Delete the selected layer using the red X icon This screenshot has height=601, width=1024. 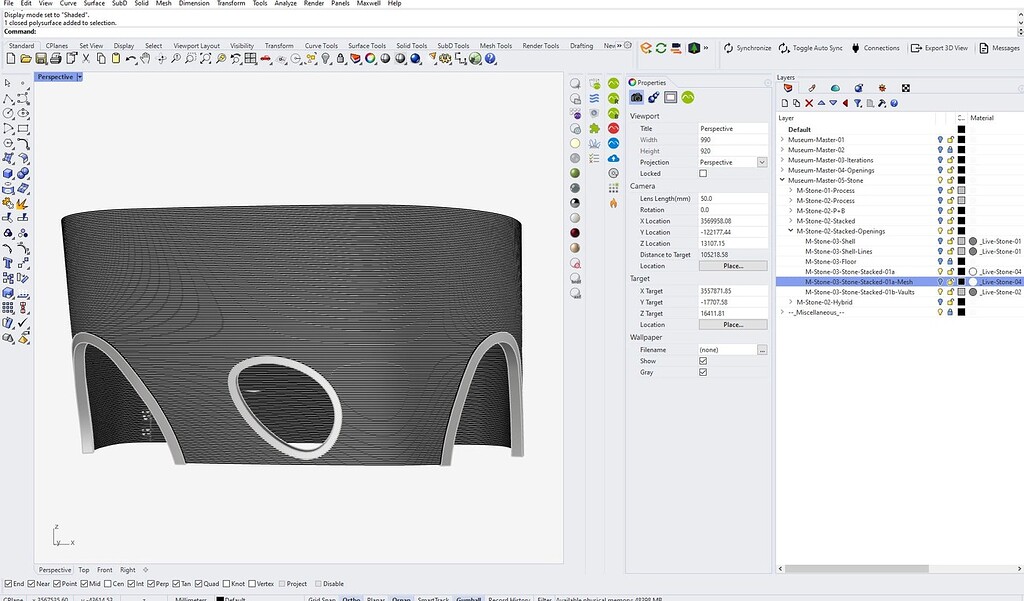click(809, 103)
